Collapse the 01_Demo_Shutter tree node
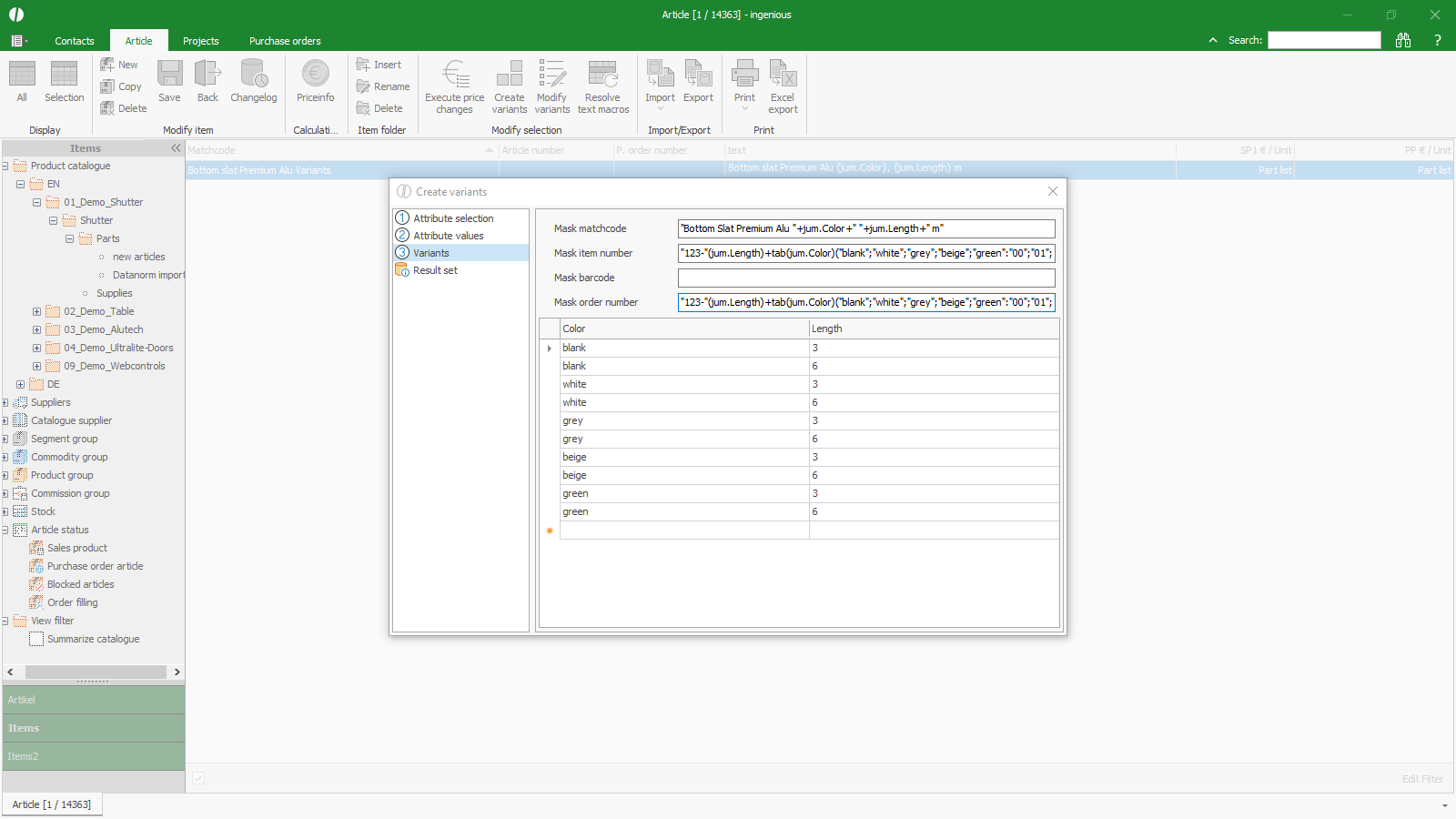This screenshot has width=1456, height=819. pyautogui.click(x=37, y=202)
